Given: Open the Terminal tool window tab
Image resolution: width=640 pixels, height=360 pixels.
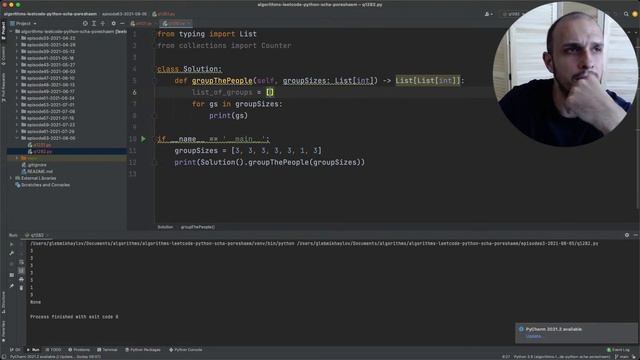Looking at the screenshot, I should click(107, 350).
